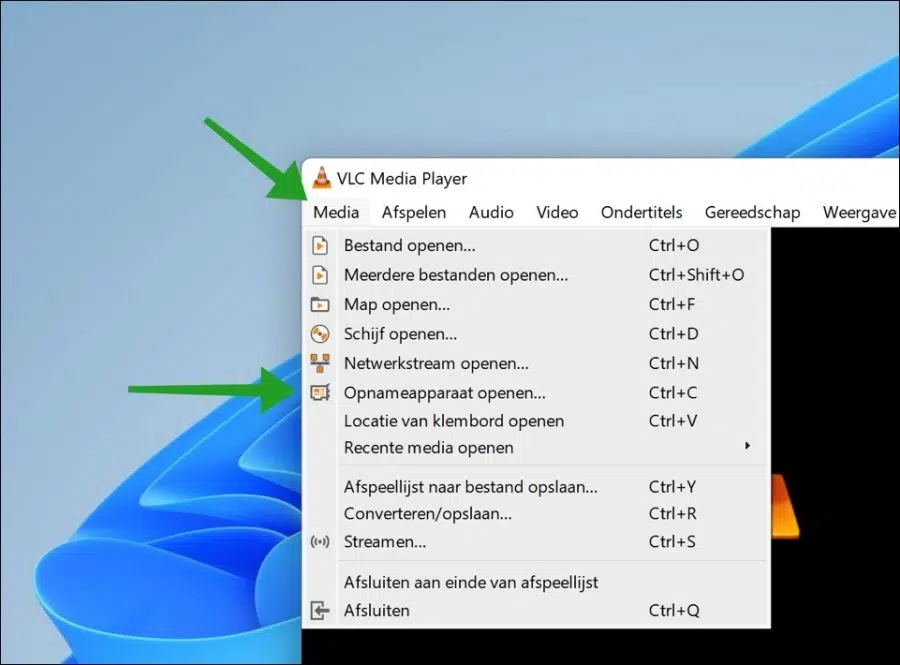The image size is (900, 665).
Task: Click the Ctrl+D shortcut label
Action: click(x=673, y=334)
